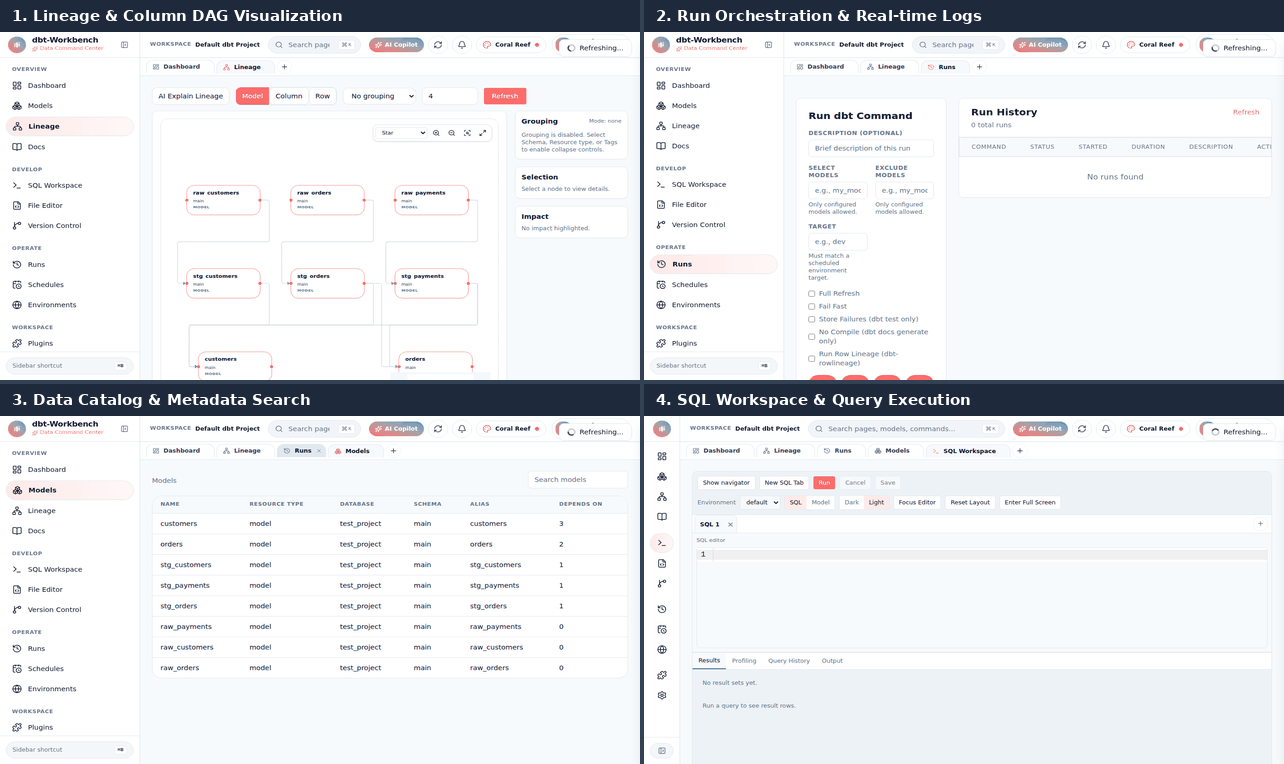Image resolution: width=1284 pixels, height=764 pixels.
Task: Click New SQL Tab button
Action: [784, 482]
